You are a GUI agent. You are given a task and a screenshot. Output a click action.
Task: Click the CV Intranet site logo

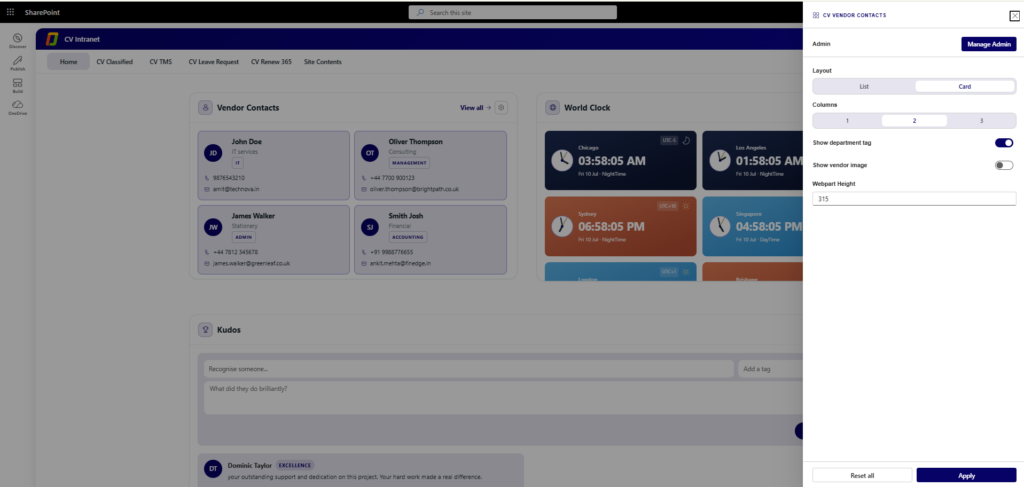tap(52, 39)
